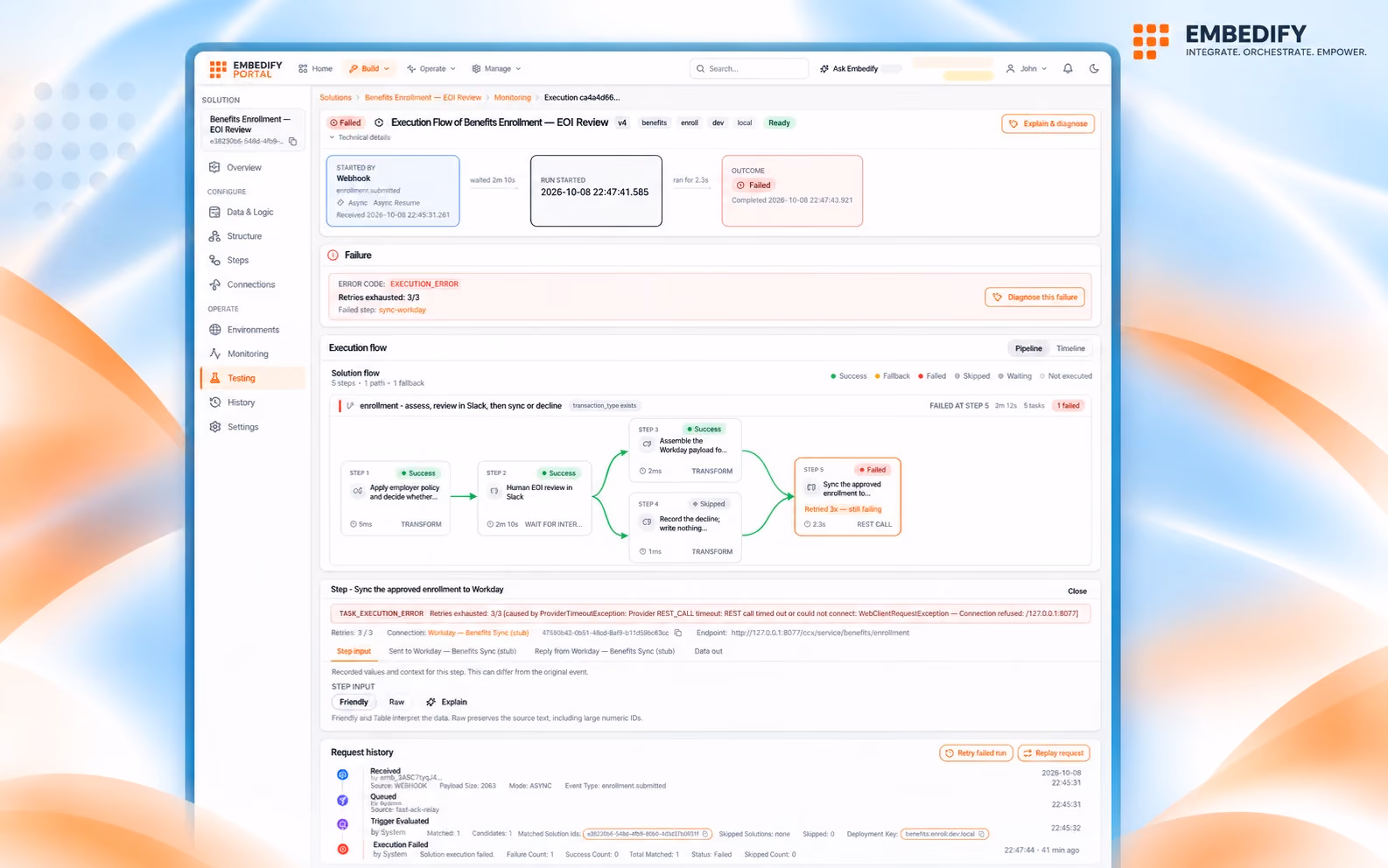
Task: Go to Home in top navigation
Action: pos(315,68)
